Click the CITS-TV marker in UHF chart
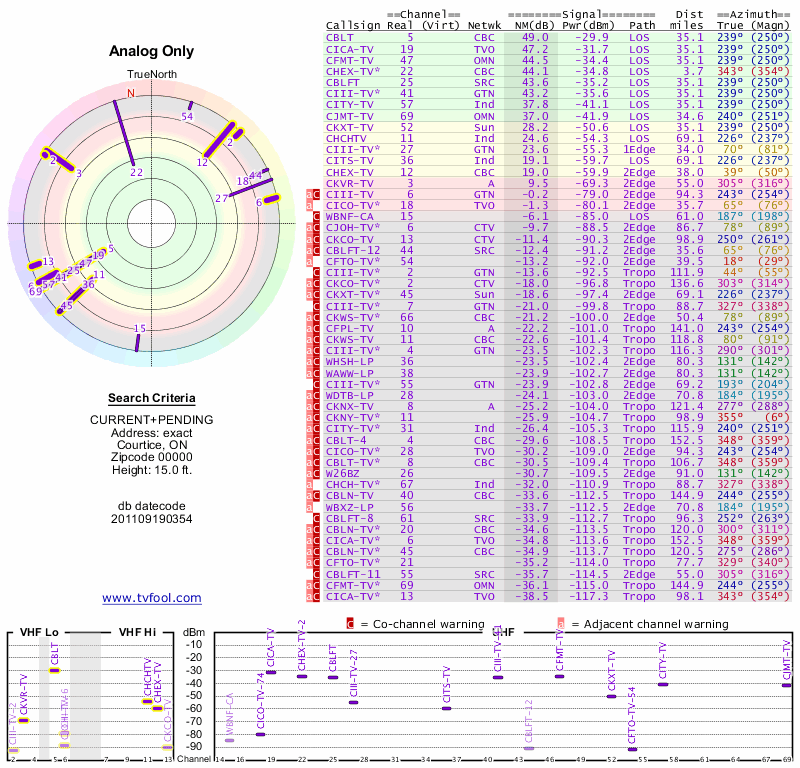 446,708
